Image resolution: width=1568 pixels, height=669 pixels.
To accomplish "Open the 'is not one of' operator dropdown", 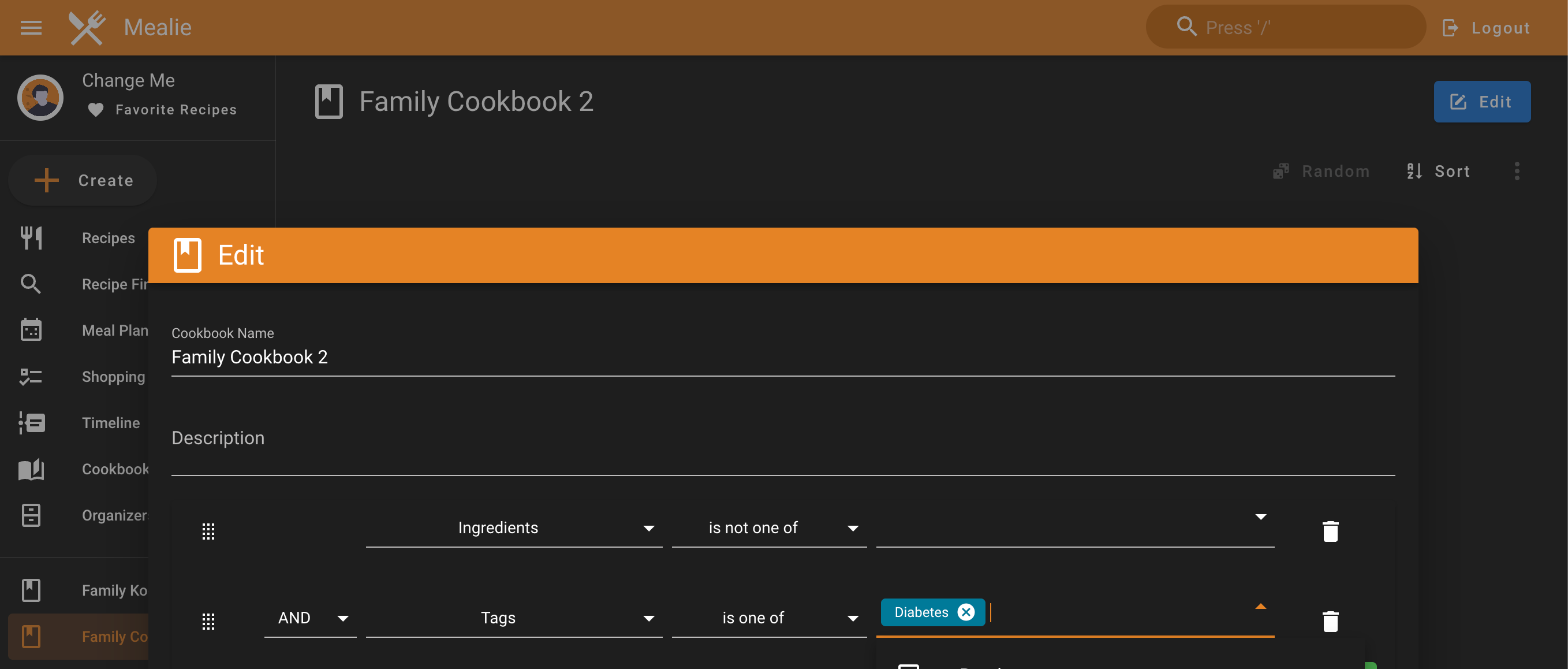I will pos(769,527).
